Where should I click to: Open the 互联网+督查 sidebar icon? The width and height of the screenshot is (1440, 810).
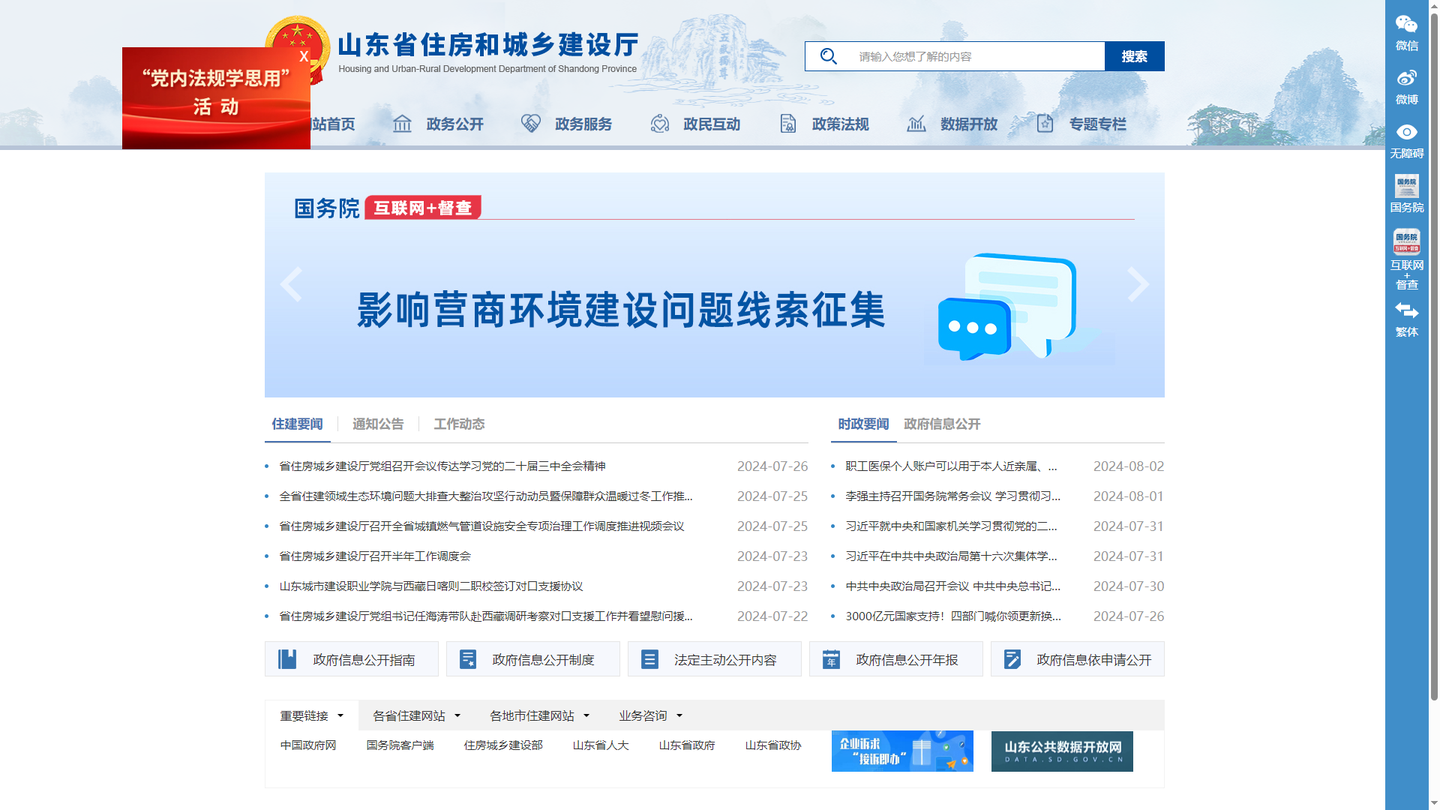pyautogui.click(x=1406, y=242)
